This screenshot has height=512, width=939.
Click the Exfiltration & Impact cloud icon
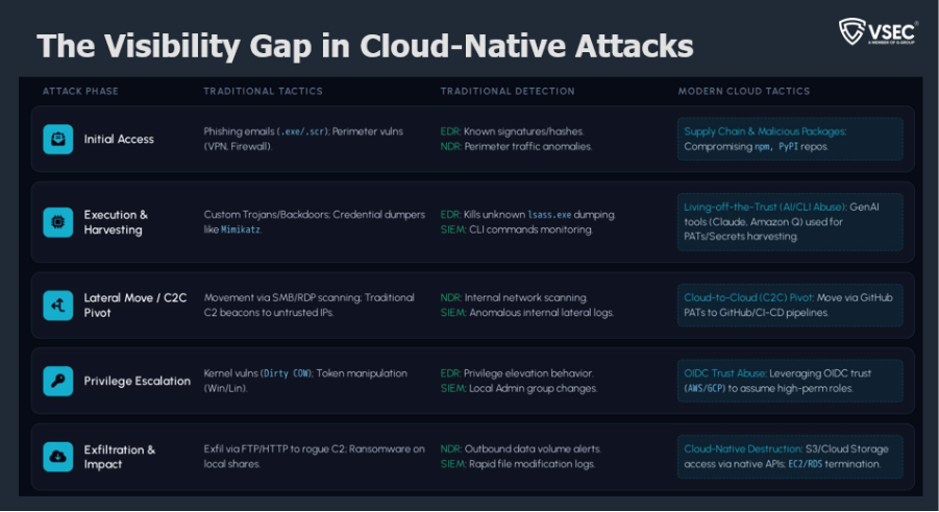58,456
